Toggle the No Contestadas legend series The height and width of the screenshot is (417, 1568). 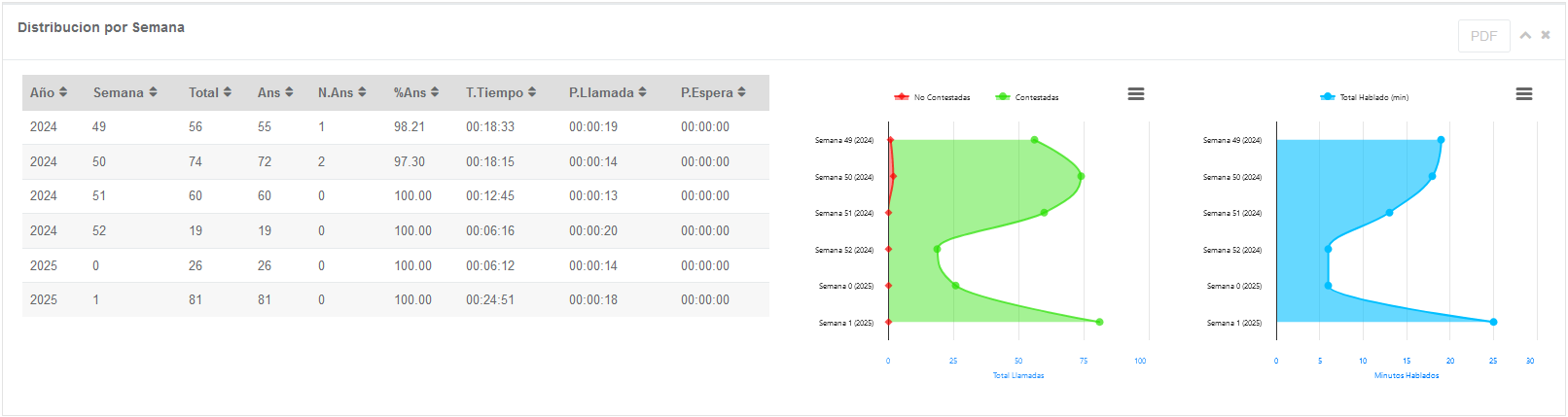pyautogui.click(x=933, y=97)
